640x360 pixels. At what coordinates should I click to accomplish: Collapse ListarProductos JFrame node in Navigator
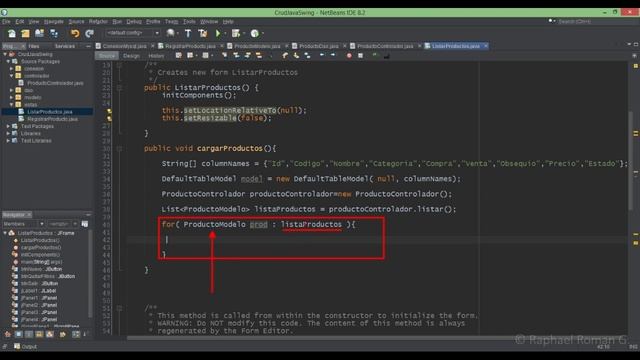coord(5,233)
